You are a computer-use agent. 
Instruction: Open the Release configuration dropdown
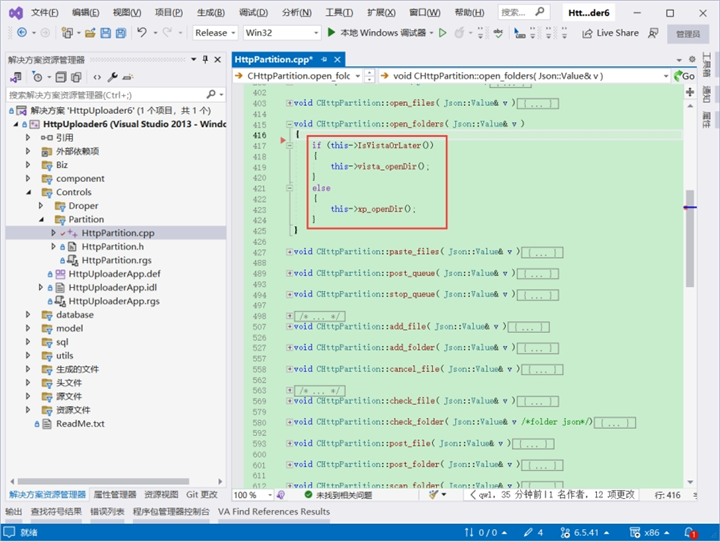coord(215,33)
